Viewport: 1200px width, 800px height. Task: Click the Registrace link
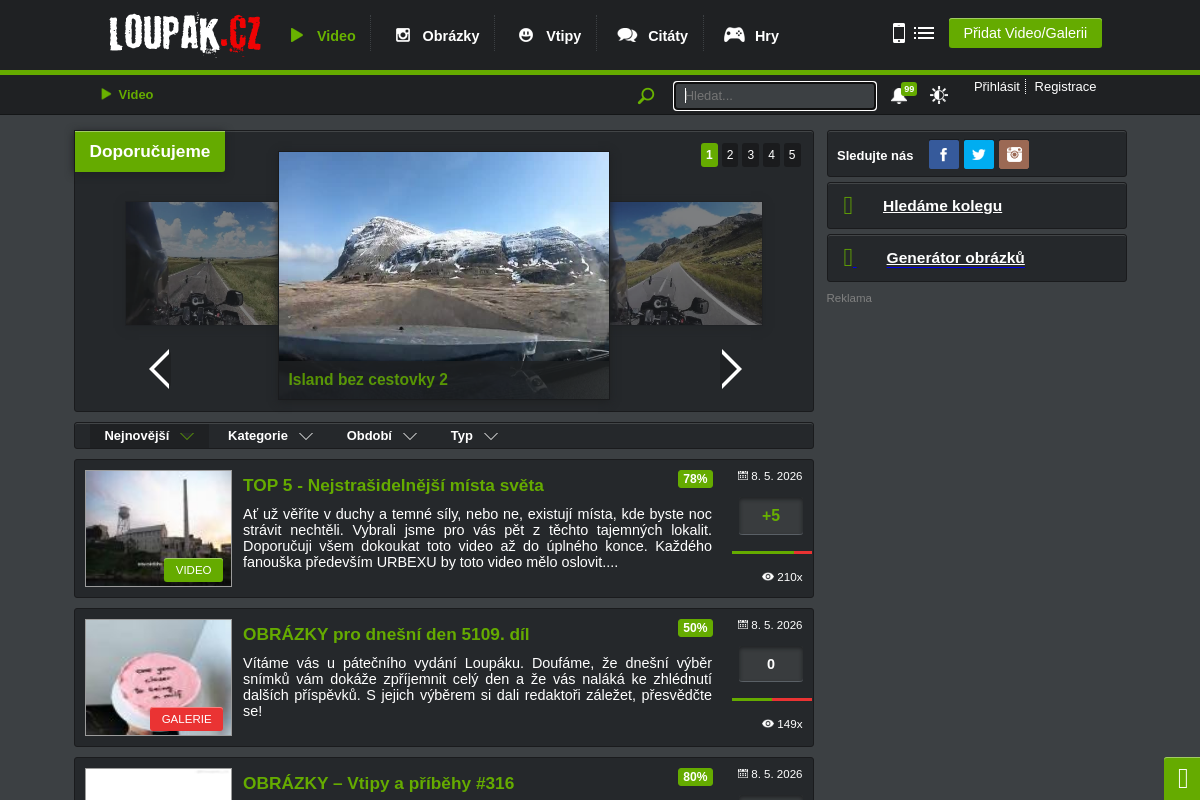coord(1065,87)
